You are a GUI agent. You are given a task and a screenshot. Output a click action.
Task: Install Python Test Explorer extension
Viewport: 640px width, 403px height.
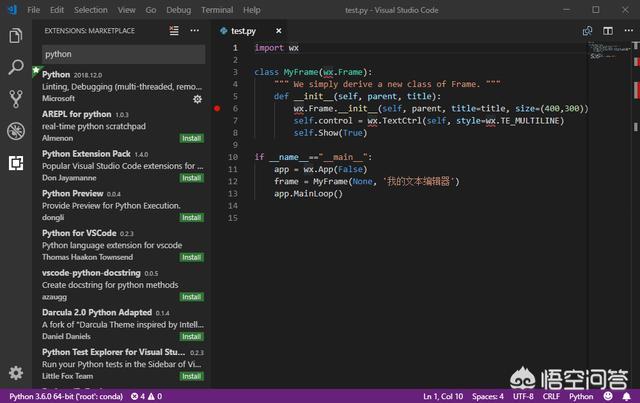[191, 376]
